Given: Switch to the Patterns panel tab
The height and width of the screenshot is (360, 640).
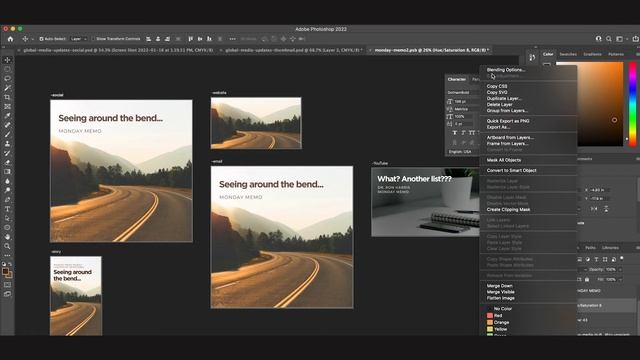Looking at the screenshot, I should click(616, 54).
